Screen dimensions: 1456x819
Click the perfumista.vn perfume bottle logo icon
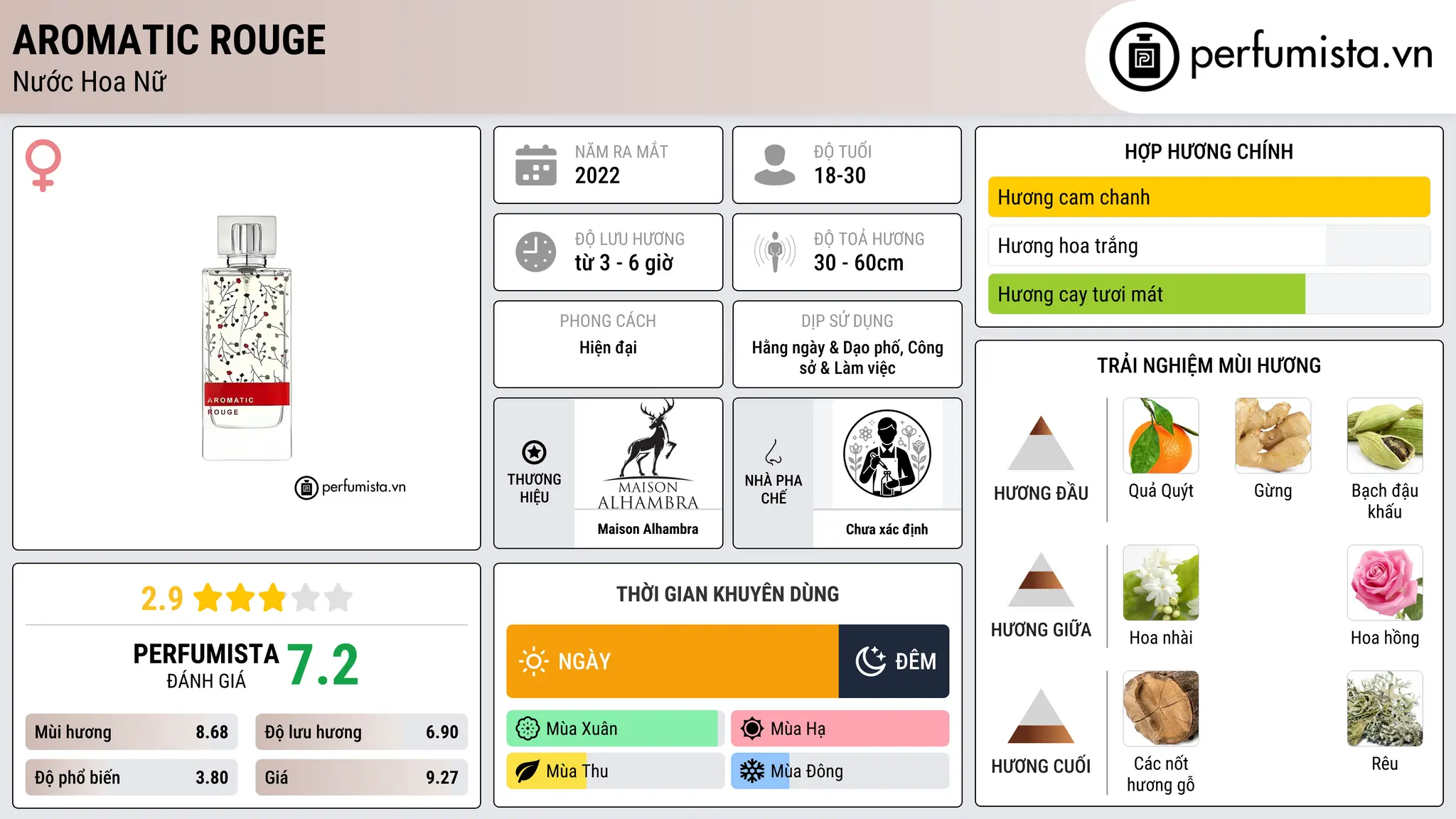(1144, 57)
